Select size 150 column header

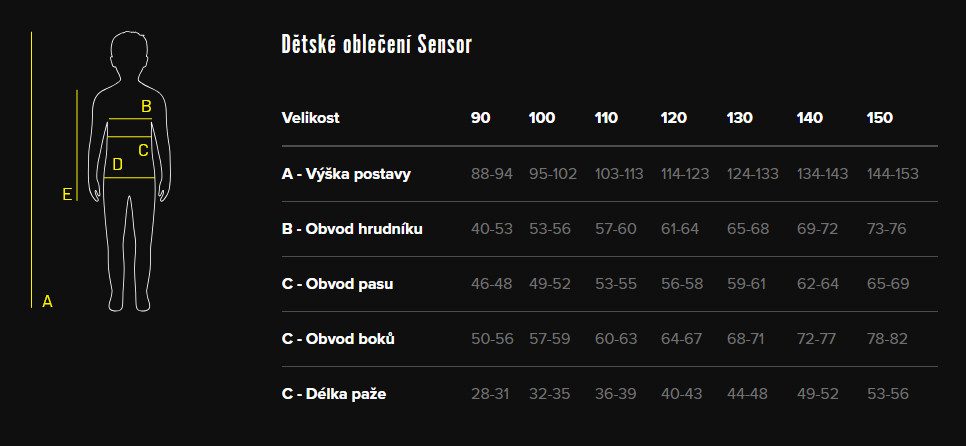coord(880,118)
